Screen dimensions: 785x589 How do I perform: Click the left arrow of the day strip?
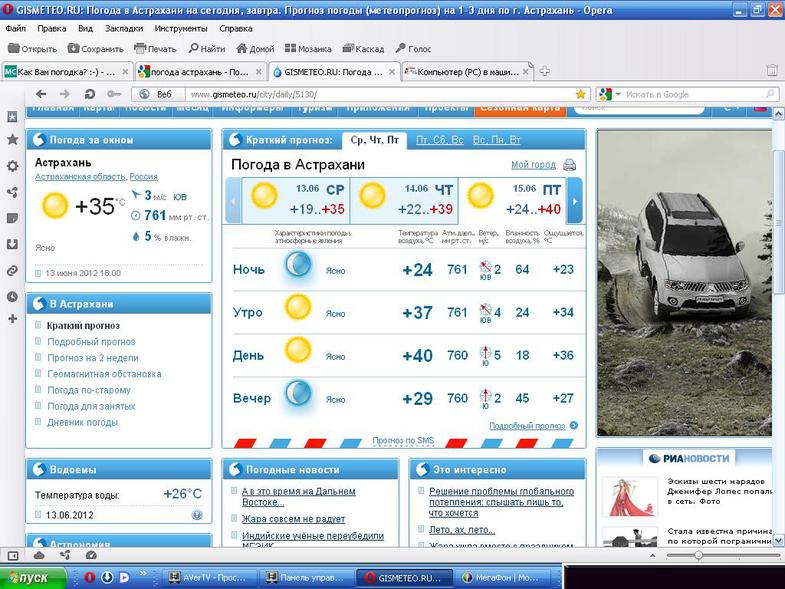click(233, 201)
